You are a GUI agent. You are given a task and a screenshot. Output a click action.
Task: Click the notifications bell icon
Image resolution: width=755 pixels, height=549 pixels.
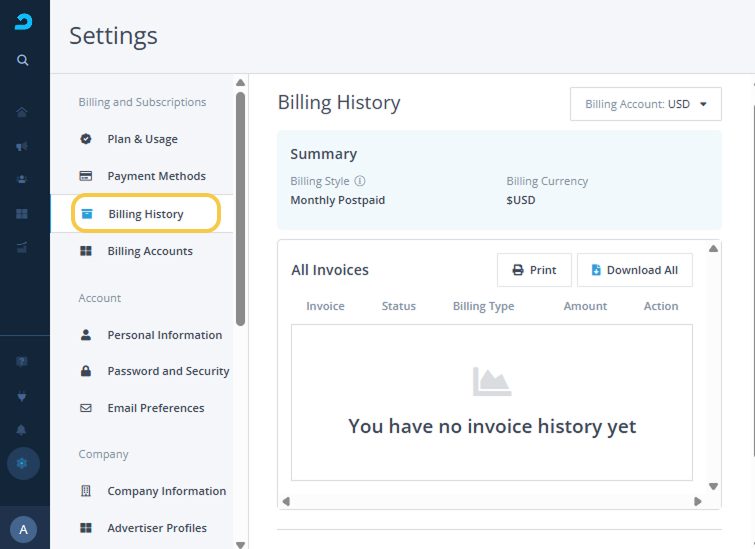[22, 430]
